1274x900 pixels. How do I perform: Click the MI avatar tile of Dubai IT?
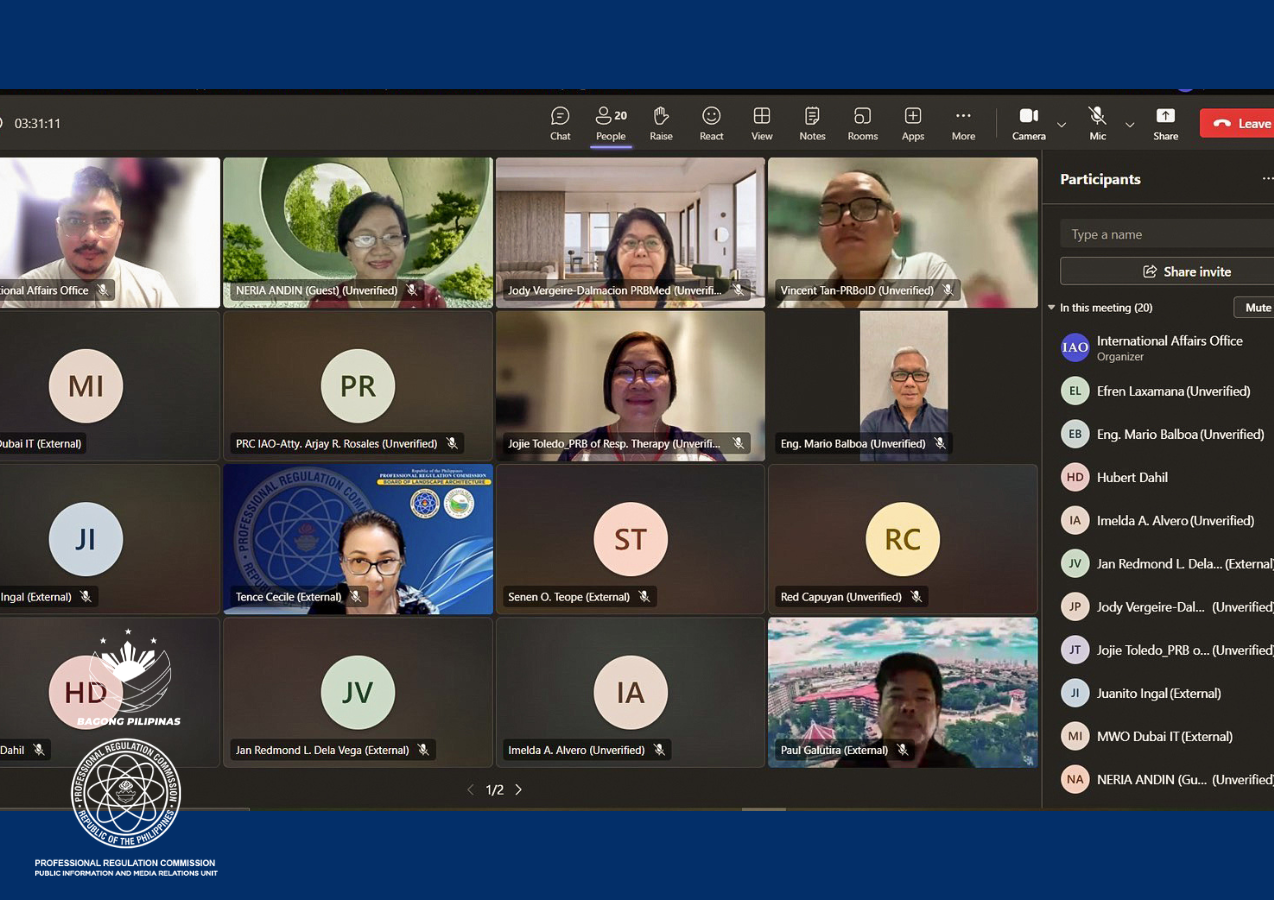[x=86, y=386]
